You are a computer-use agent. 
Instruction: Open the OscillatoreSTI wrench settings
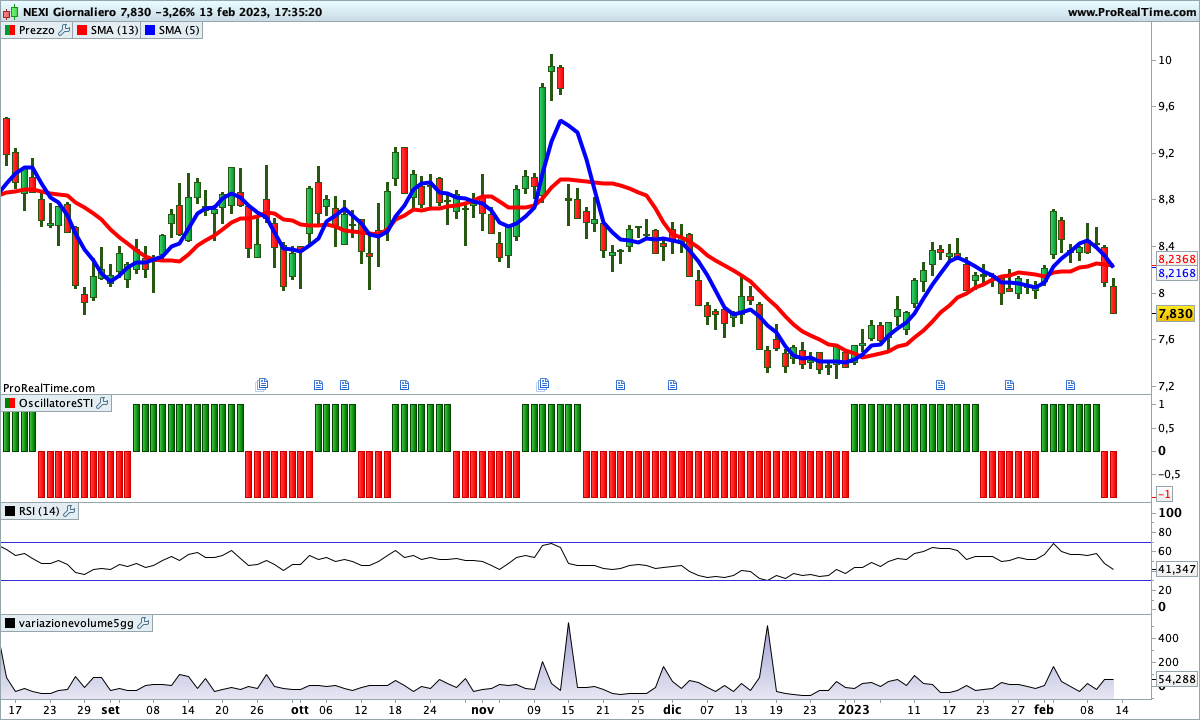[x=102, y=403]
